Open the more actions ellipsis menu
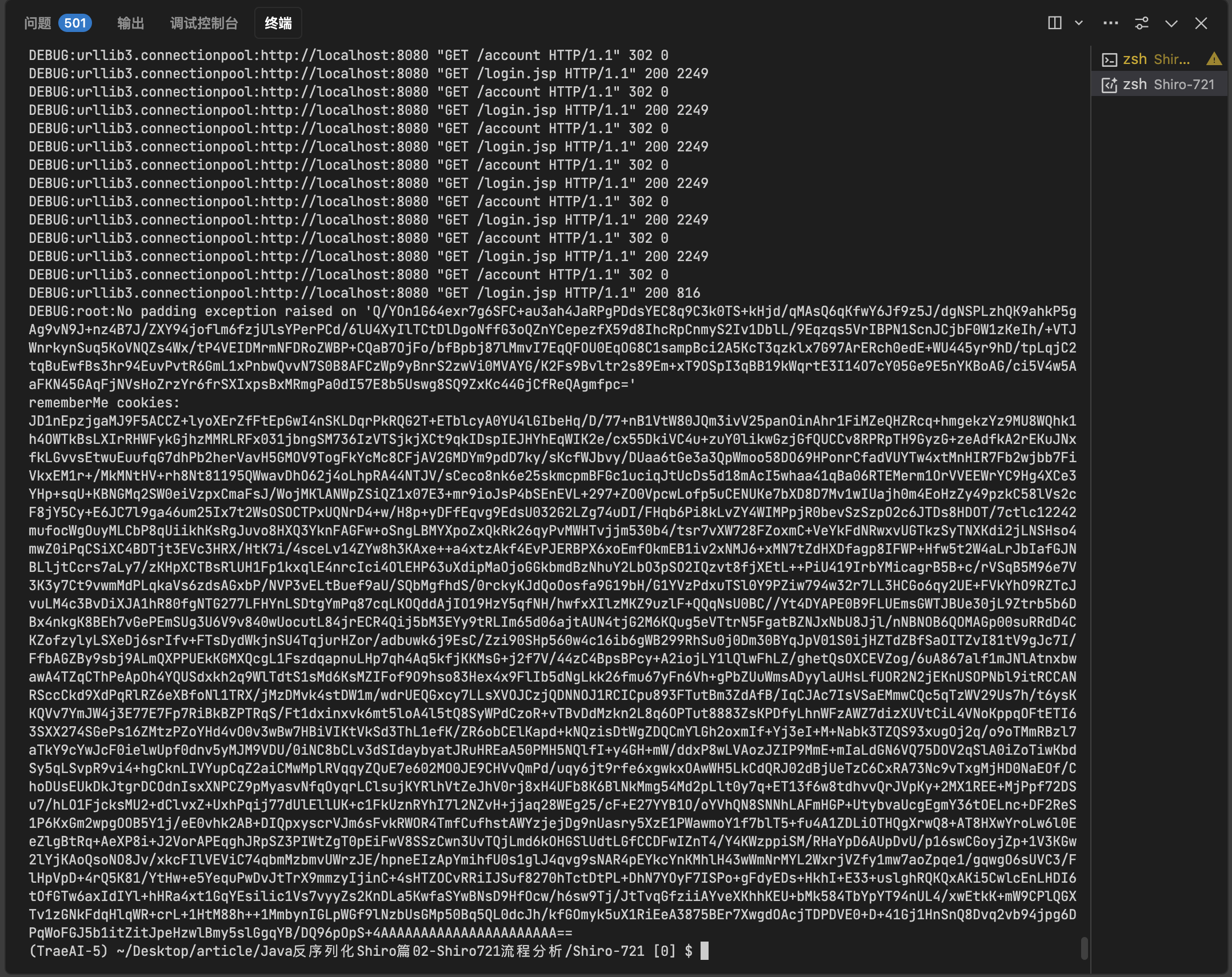Image resolution: width=1232 pixels, height=977 pixels. (1110, 23)
